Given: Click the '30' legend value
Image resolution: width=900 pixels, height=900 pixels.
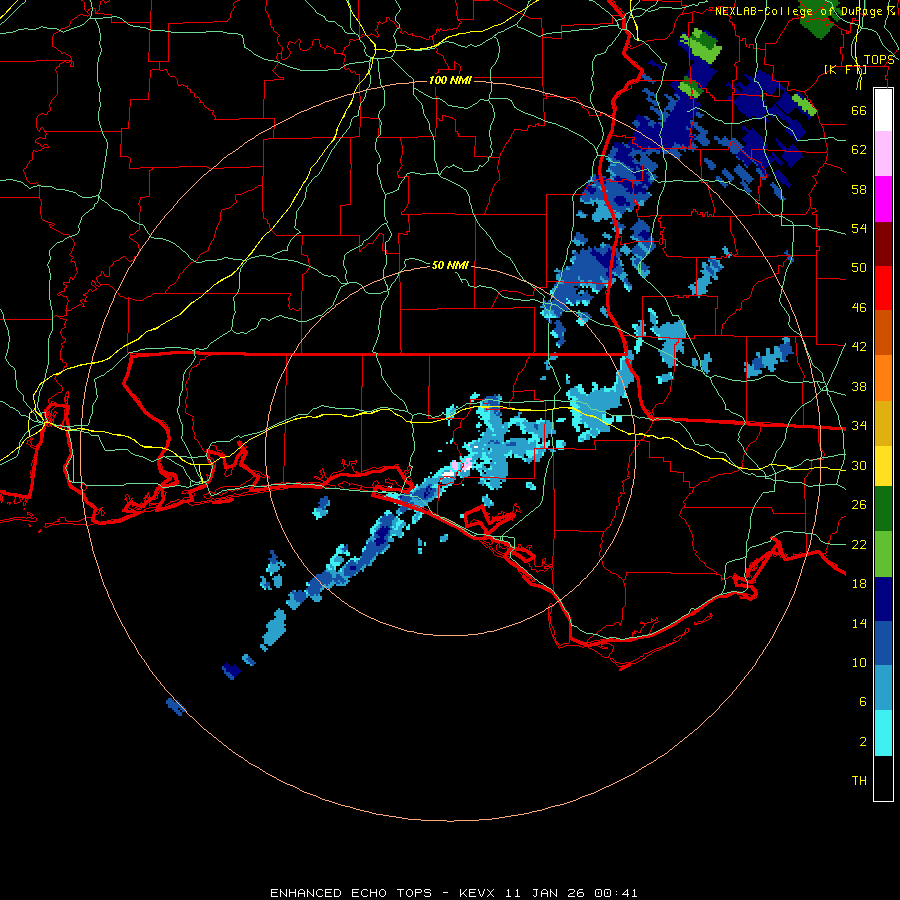Looking at the screenshot, I should pyautogui.click(x=859, y=465).
